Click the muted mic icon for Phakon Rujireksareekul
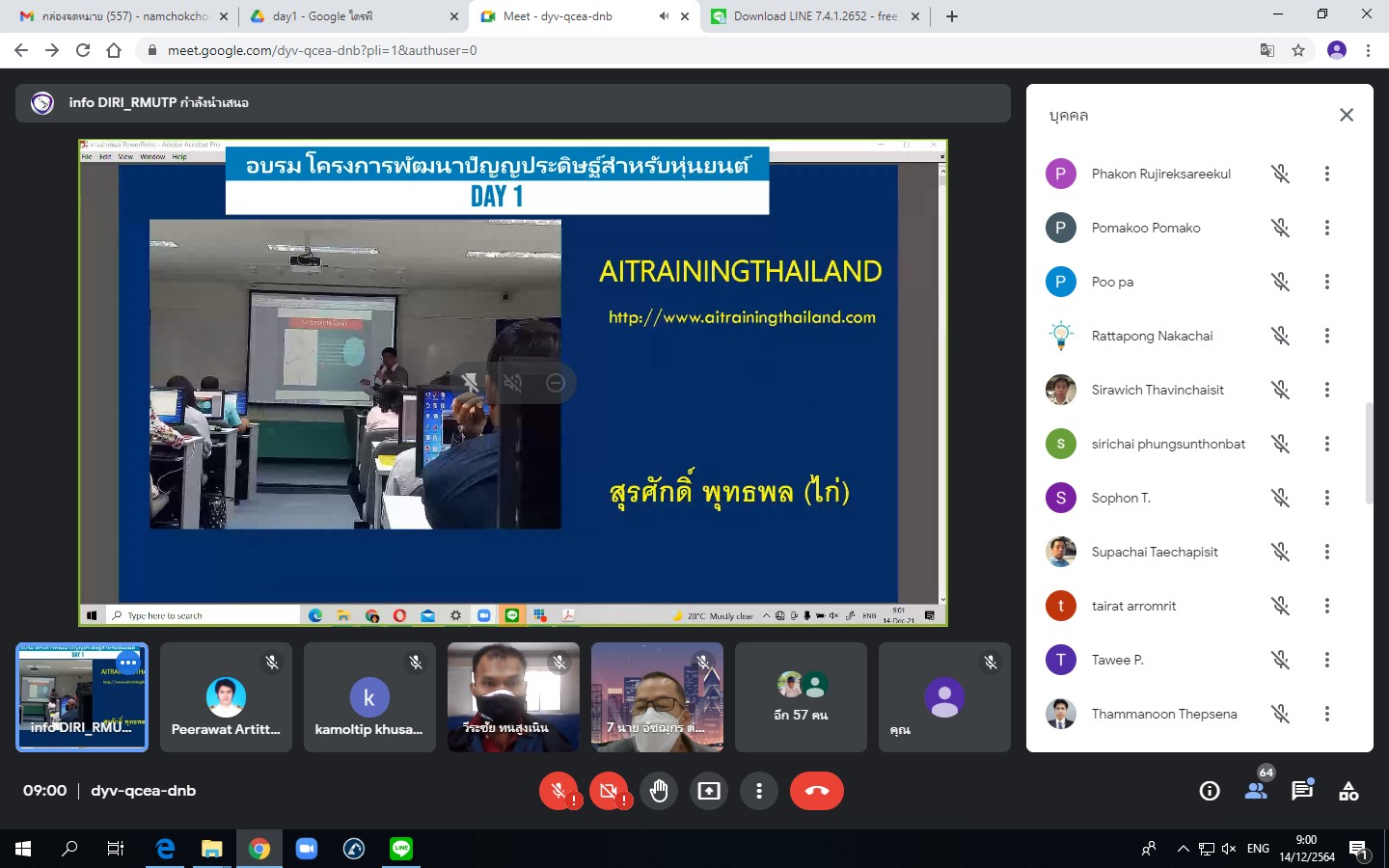Image resolution: width=1389 pixels, height=868 pixels. [x=1280, y=174]
